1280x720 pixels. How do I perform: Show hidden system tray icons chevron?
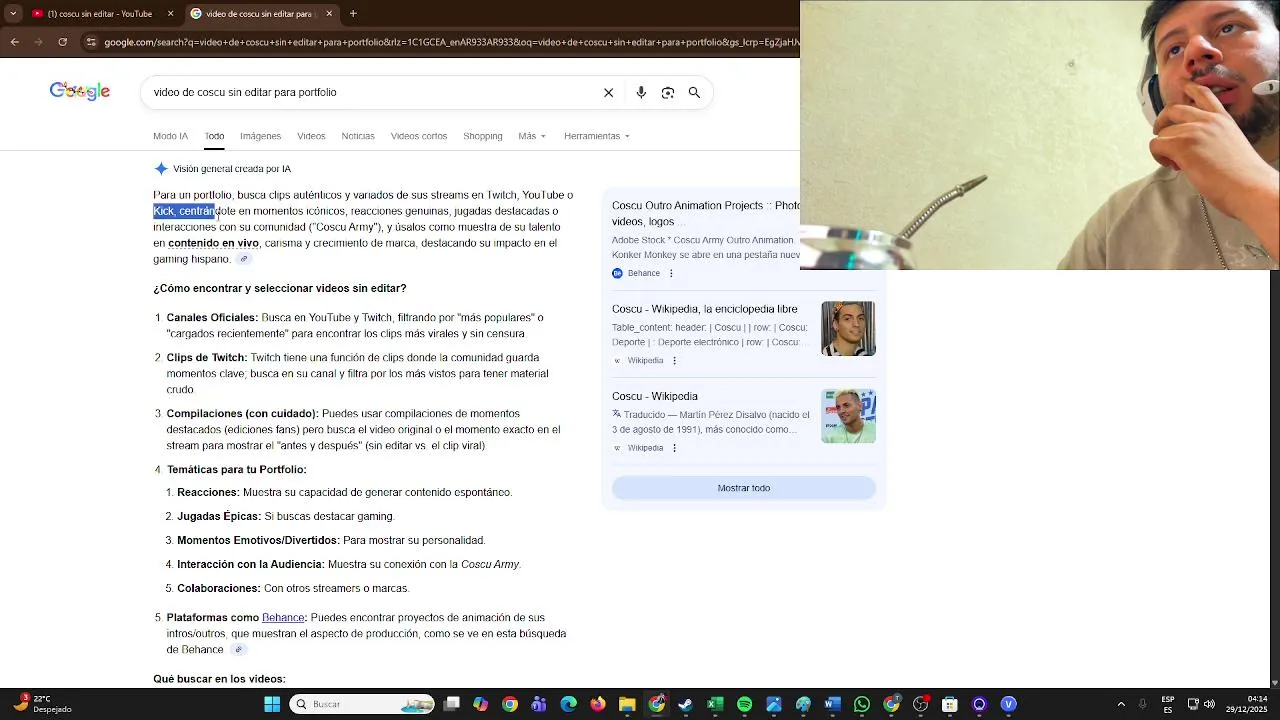point(1121,704)
